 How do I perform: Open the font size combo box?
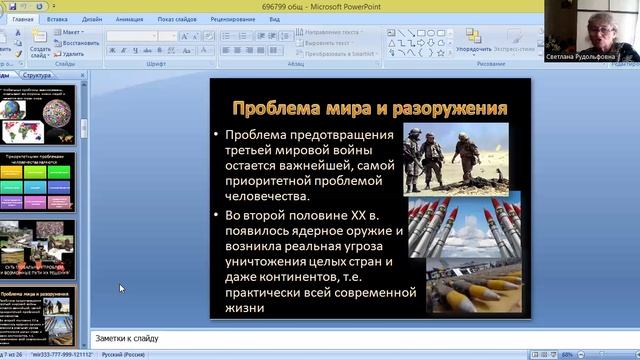168,36
